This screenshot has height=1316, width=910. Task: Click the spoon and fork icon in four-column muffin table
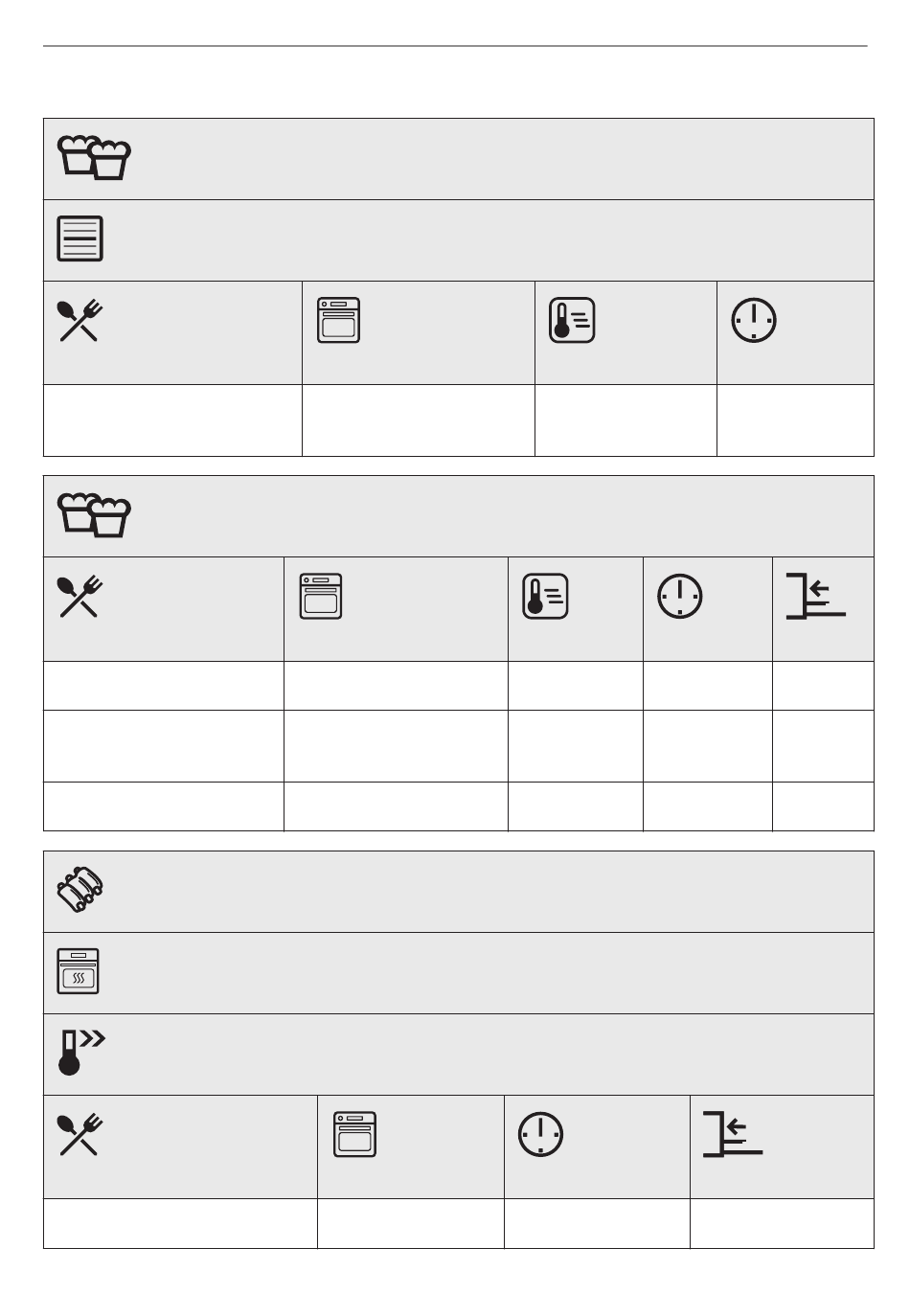point(80,321)
